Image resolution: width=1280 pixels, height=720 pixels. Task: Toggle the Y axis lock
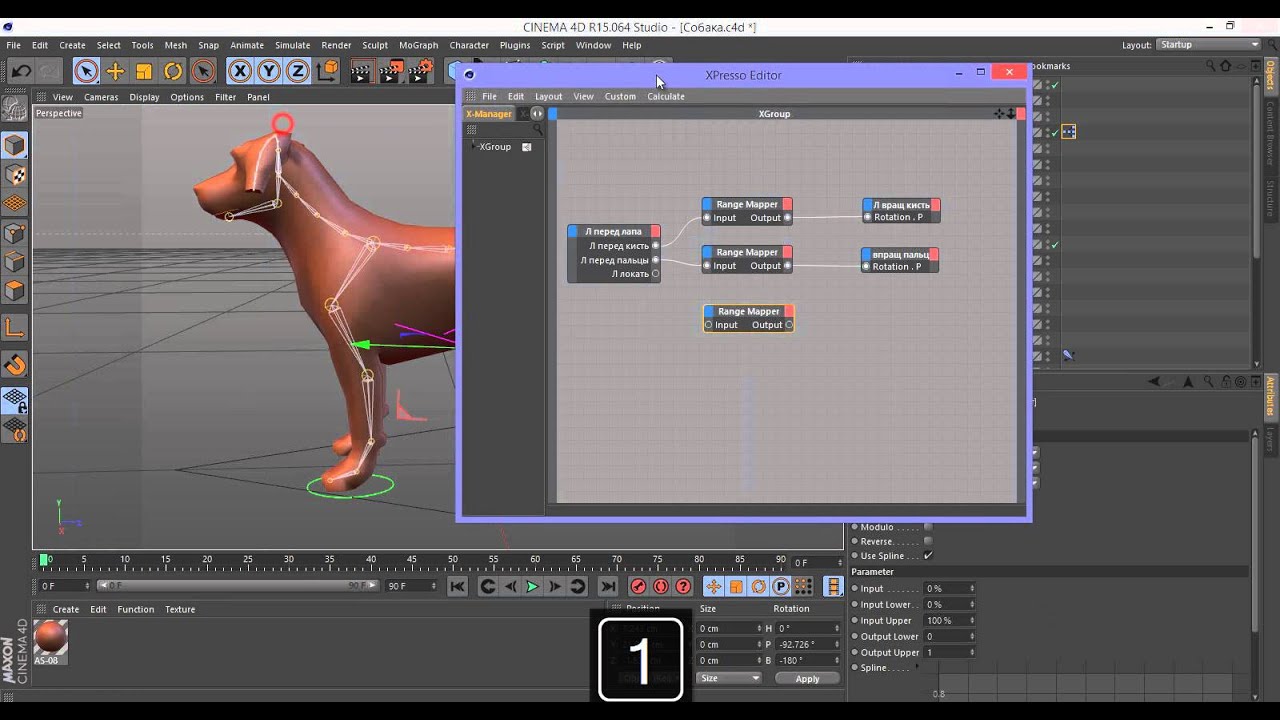[x=268, y=71]
